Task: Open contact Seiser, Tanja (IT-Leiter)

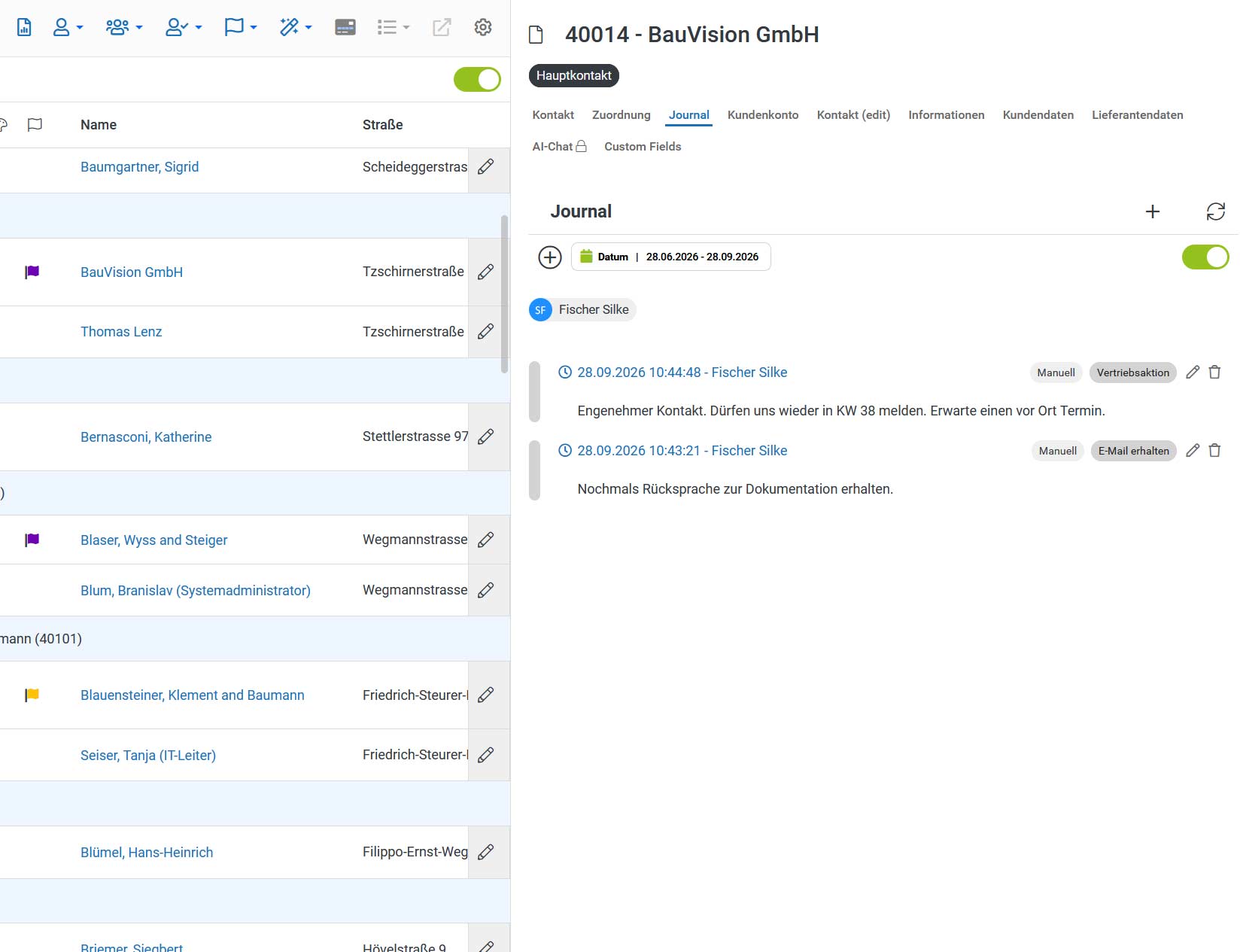Action: [148, 755]
